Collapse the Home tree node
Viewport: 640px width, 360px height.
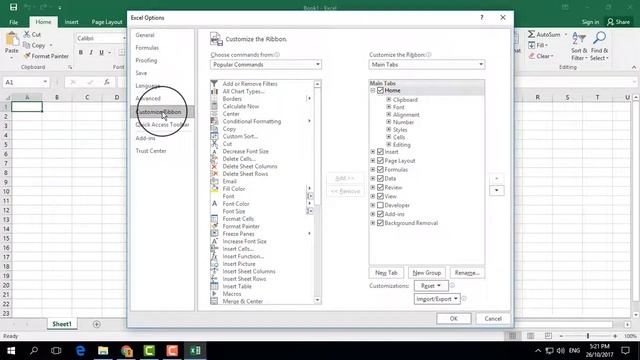click(x=373, y=90)
